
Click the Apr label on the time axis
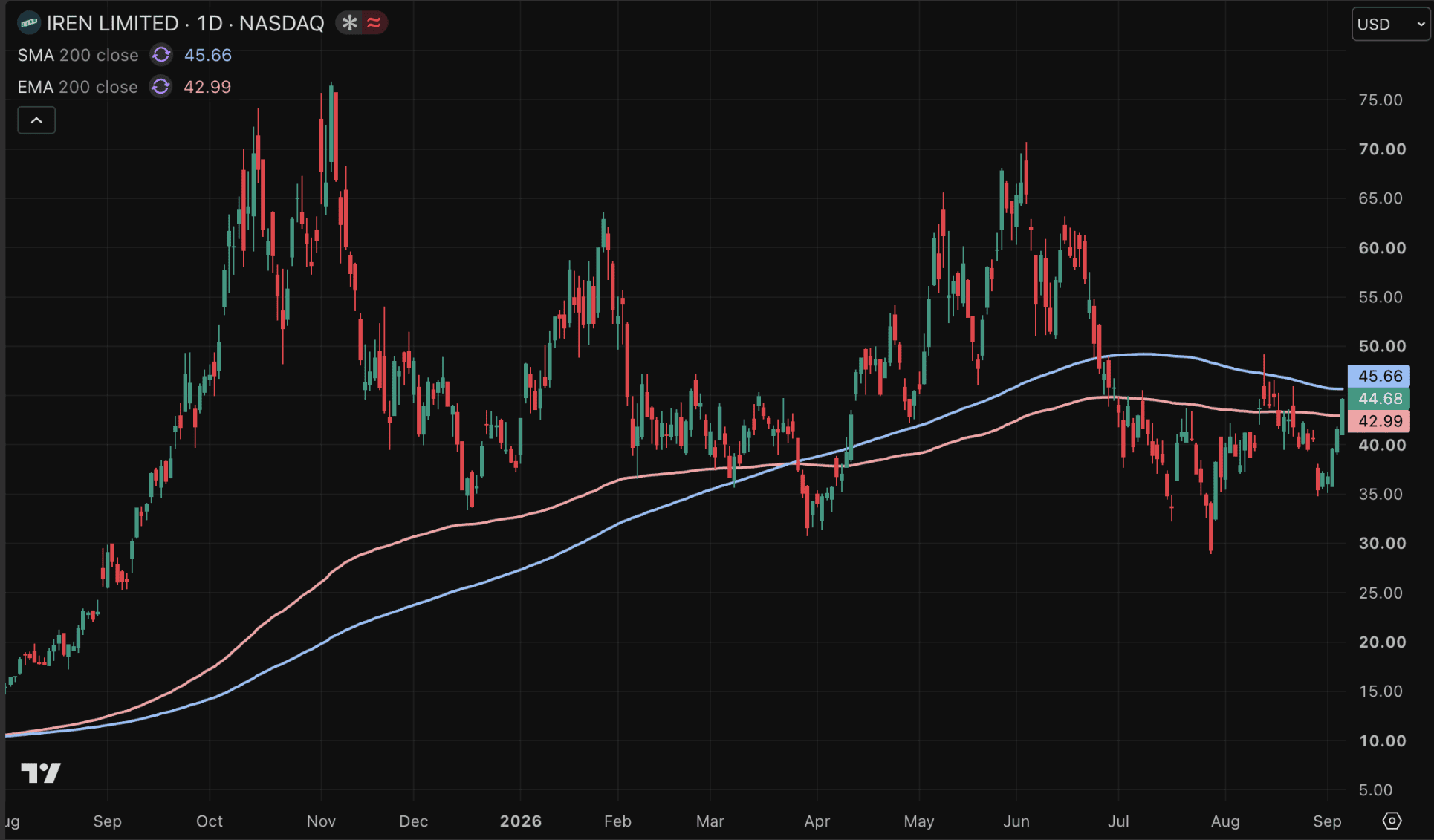[817, 821]
